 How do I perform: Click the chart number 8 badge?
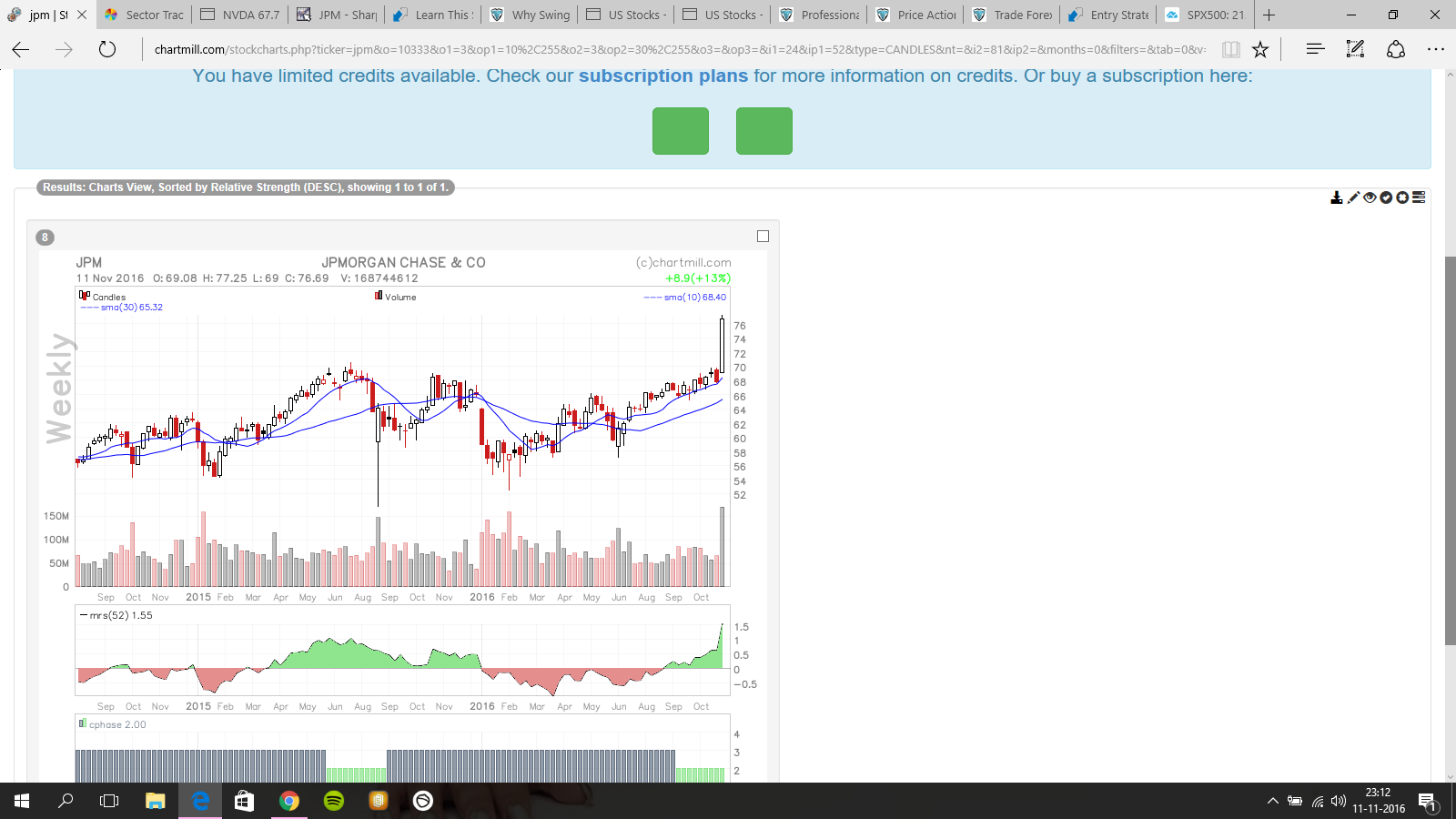(x=45, y=238)
